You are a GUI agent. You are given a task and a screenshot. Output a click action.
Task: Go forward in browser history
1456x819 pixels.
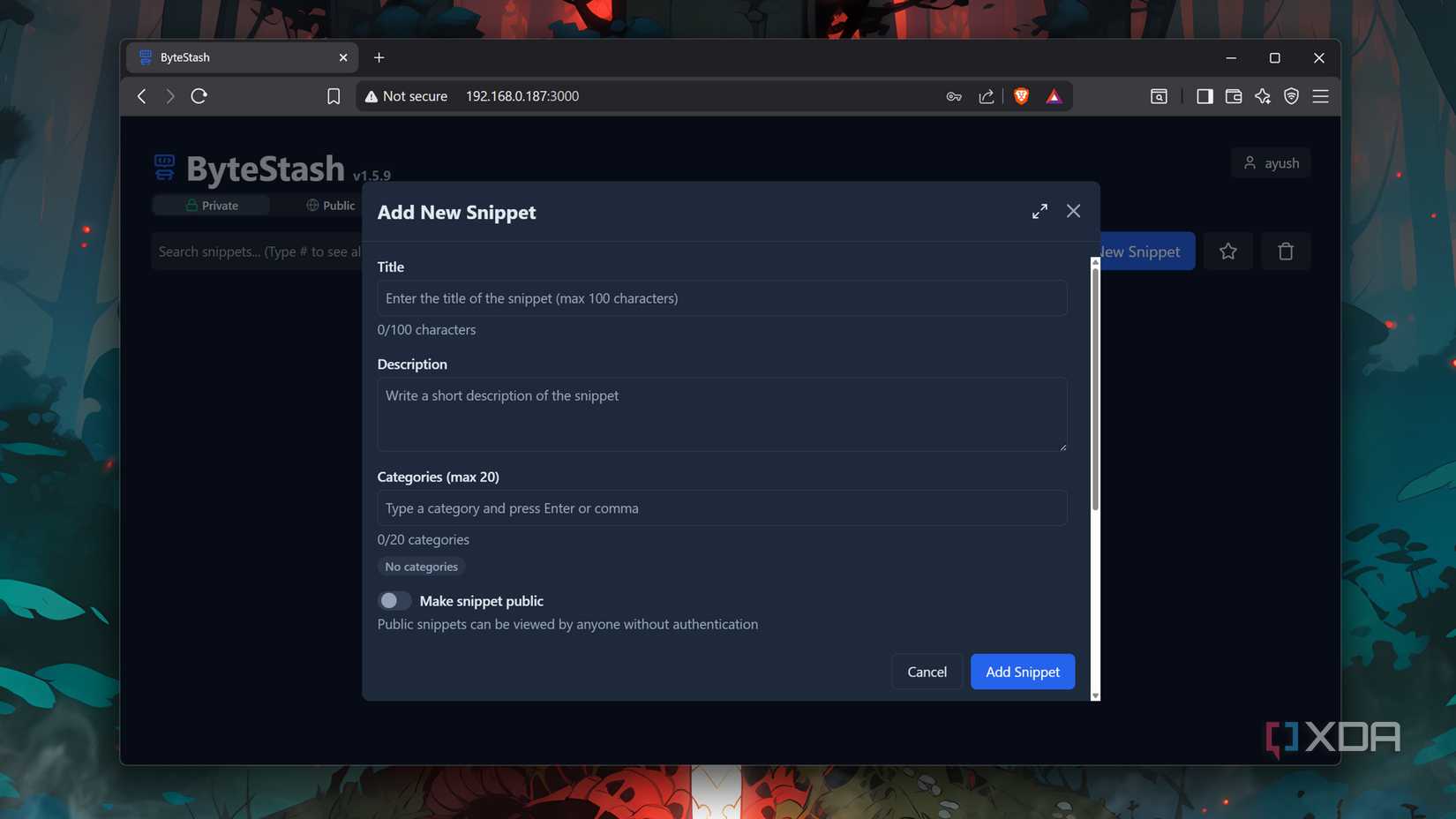(170, 96)
